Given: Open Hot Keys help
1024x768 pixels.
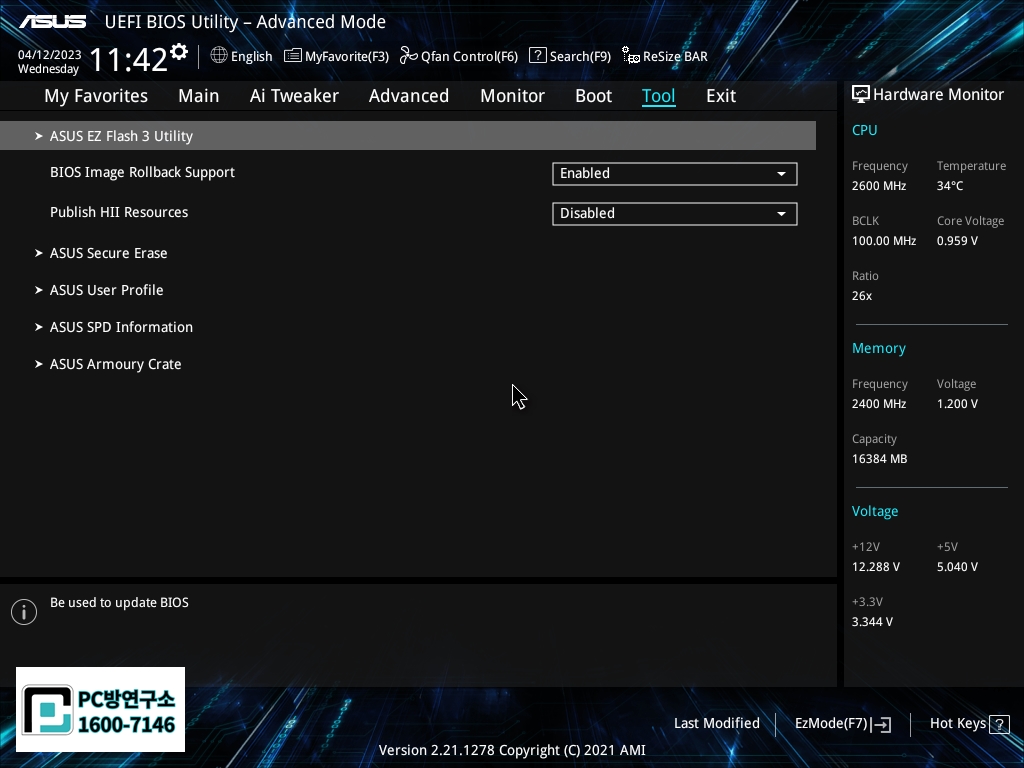Looking at the screenshot, I should point(970,724).
